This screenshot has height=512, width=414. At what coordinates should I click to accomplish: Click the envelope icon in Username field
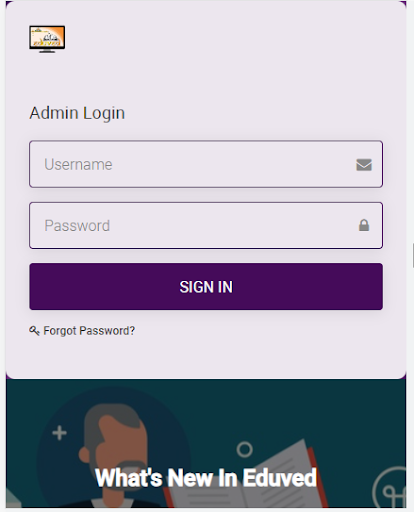pos(364,165)
